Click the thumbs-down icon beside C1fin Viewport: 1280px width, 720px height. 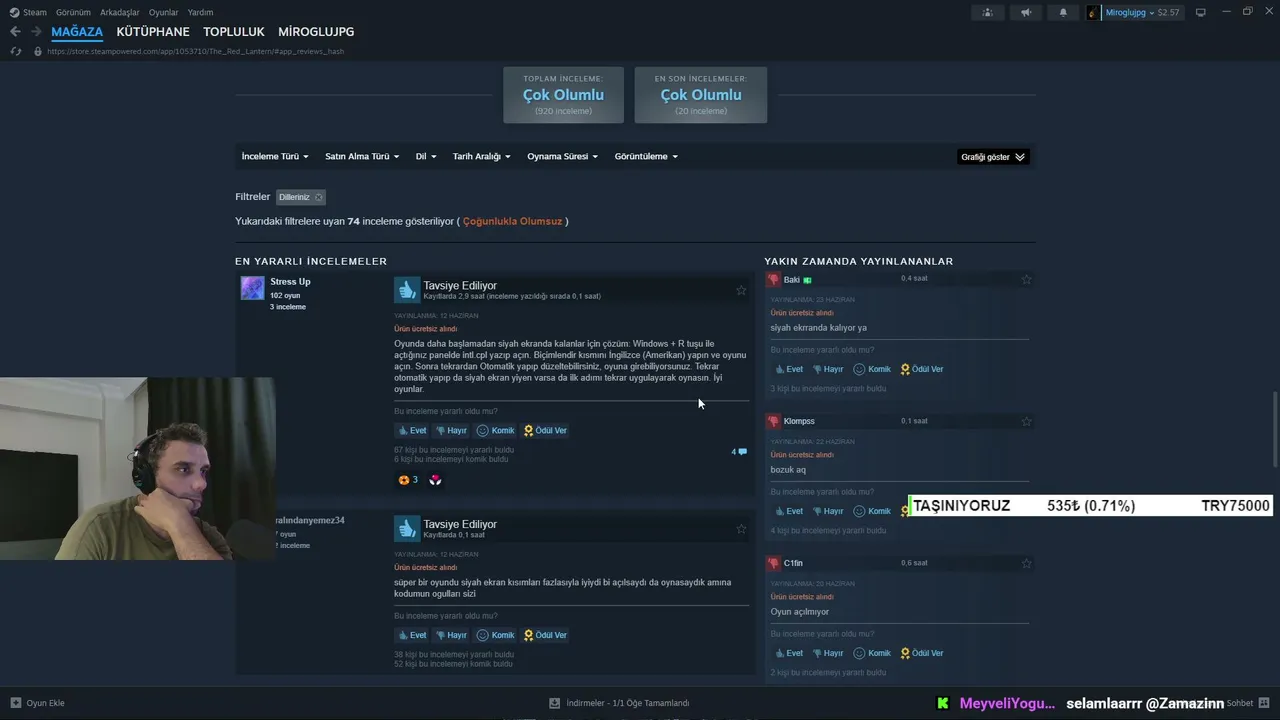[773, 563]
